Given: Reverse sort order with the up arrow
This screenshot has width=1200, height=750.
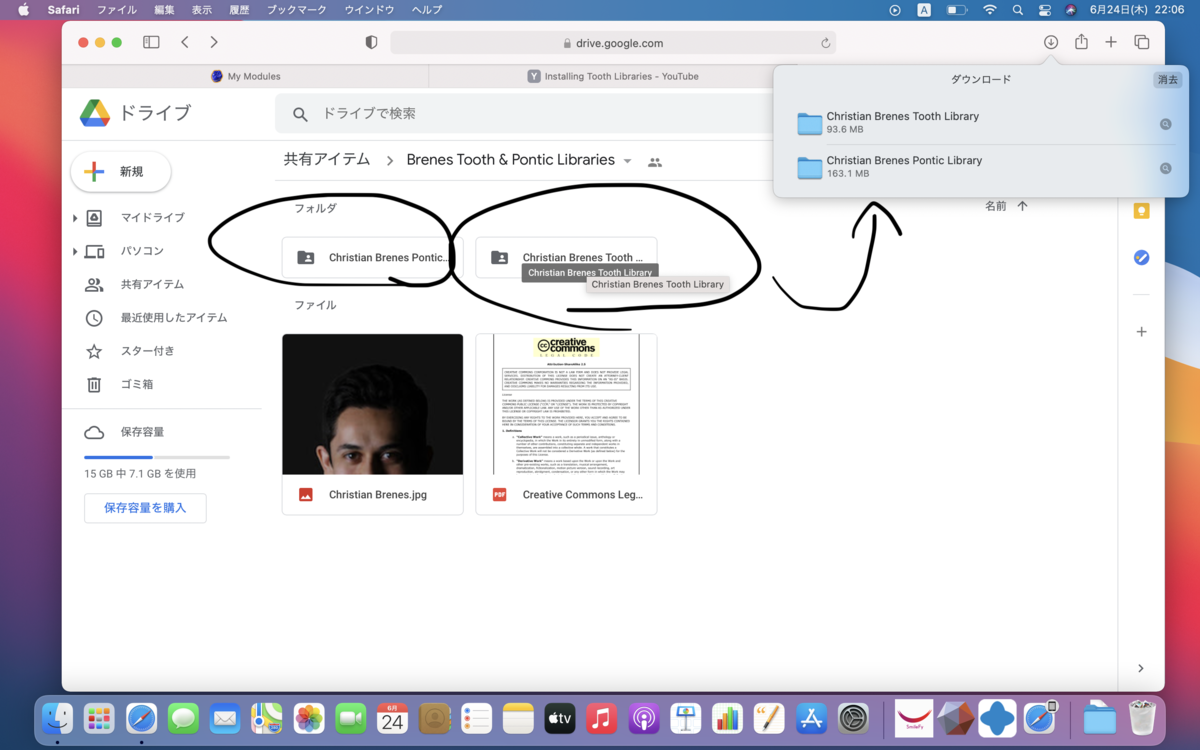Looking at the screenshot, I should click(1022, 206).
